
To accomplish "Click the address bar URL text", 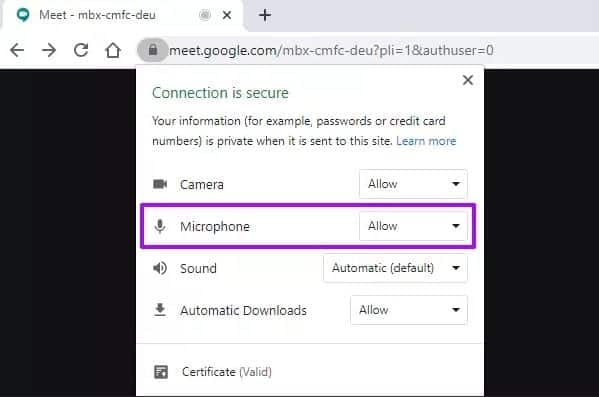I will (x=331, y=50).
